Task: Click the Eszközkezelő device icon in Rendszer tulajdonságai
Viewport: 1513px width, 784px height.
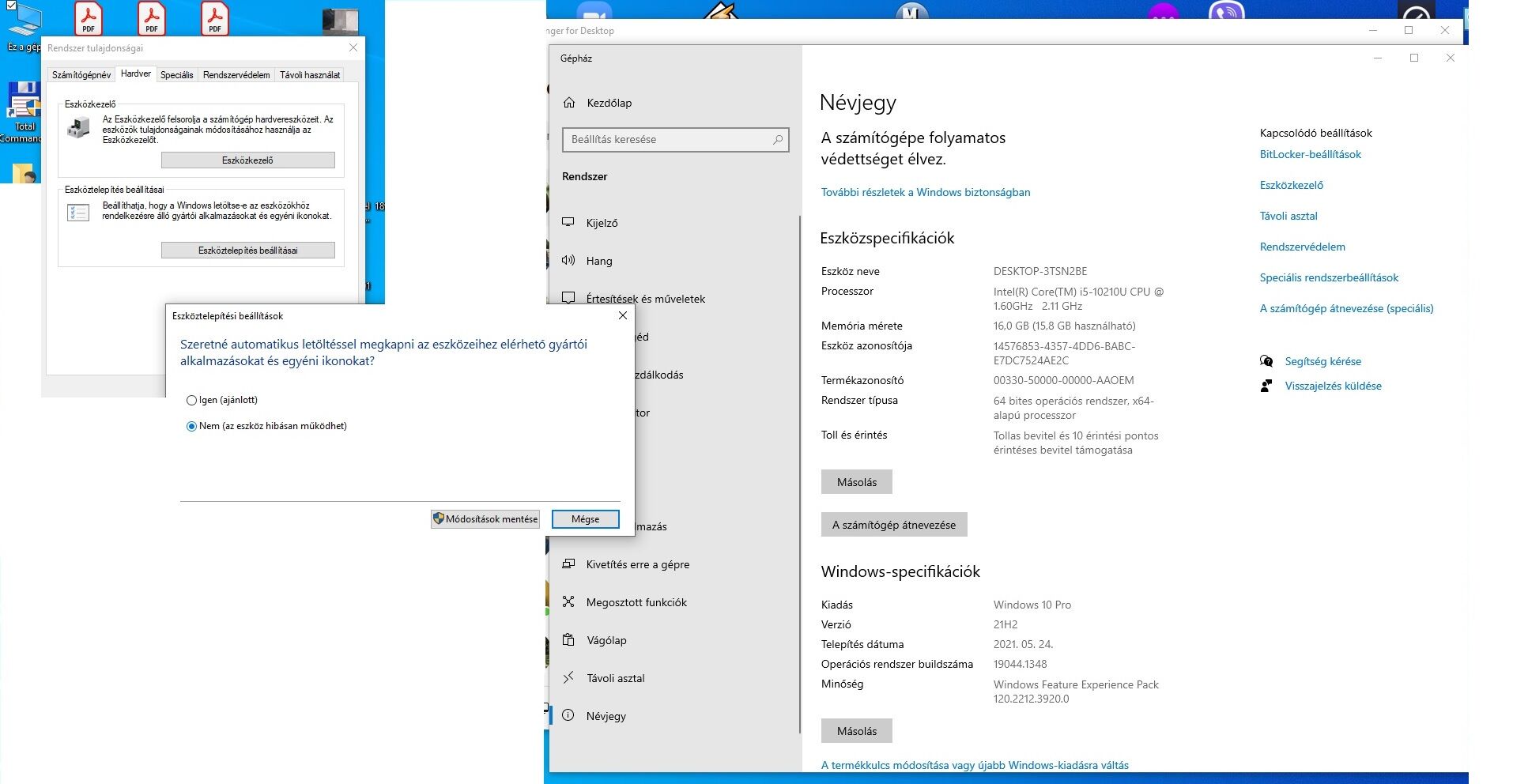Action: point(78,126)
